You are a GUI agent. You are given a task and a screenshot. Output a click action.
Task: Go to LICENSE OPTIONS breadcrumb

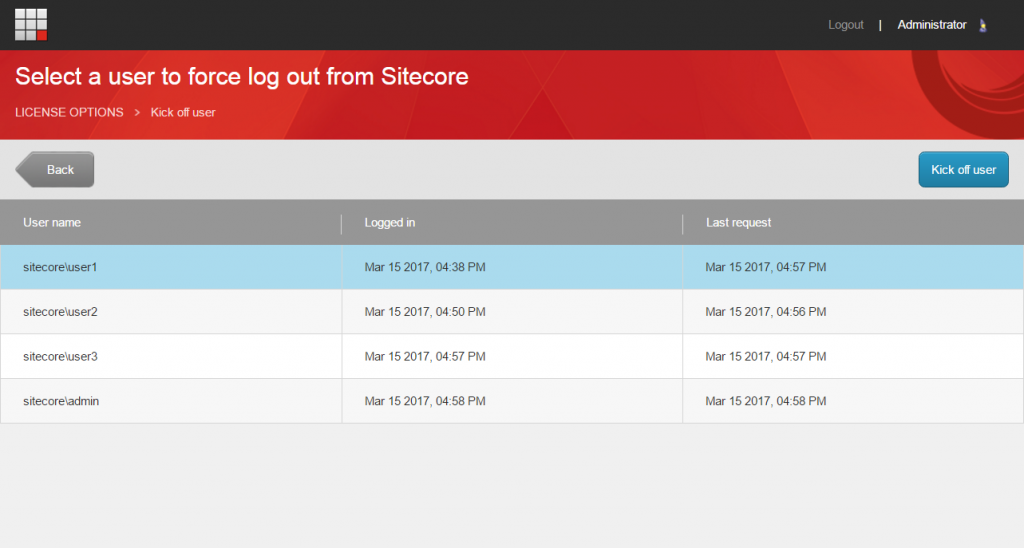tap(69, 112)
